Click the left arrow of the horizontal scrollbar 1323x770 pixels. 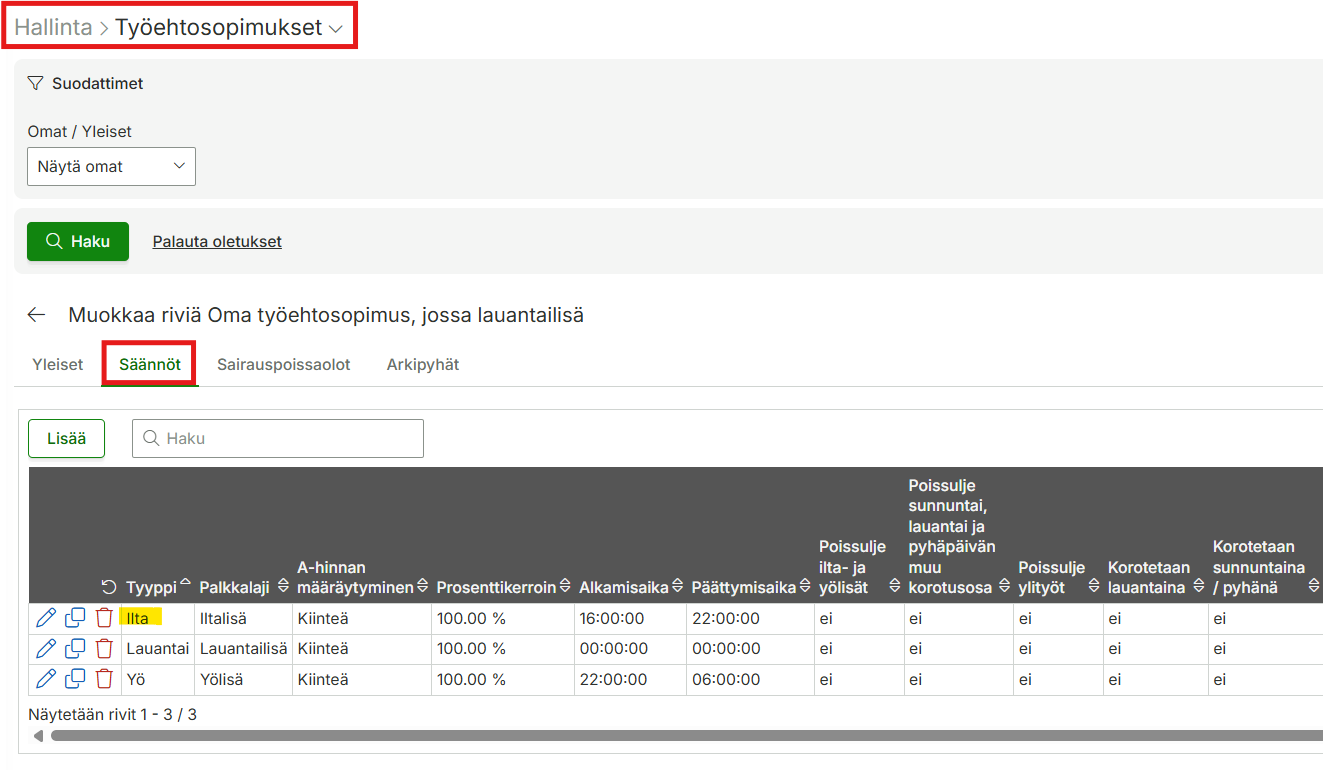tap(38, 736)
